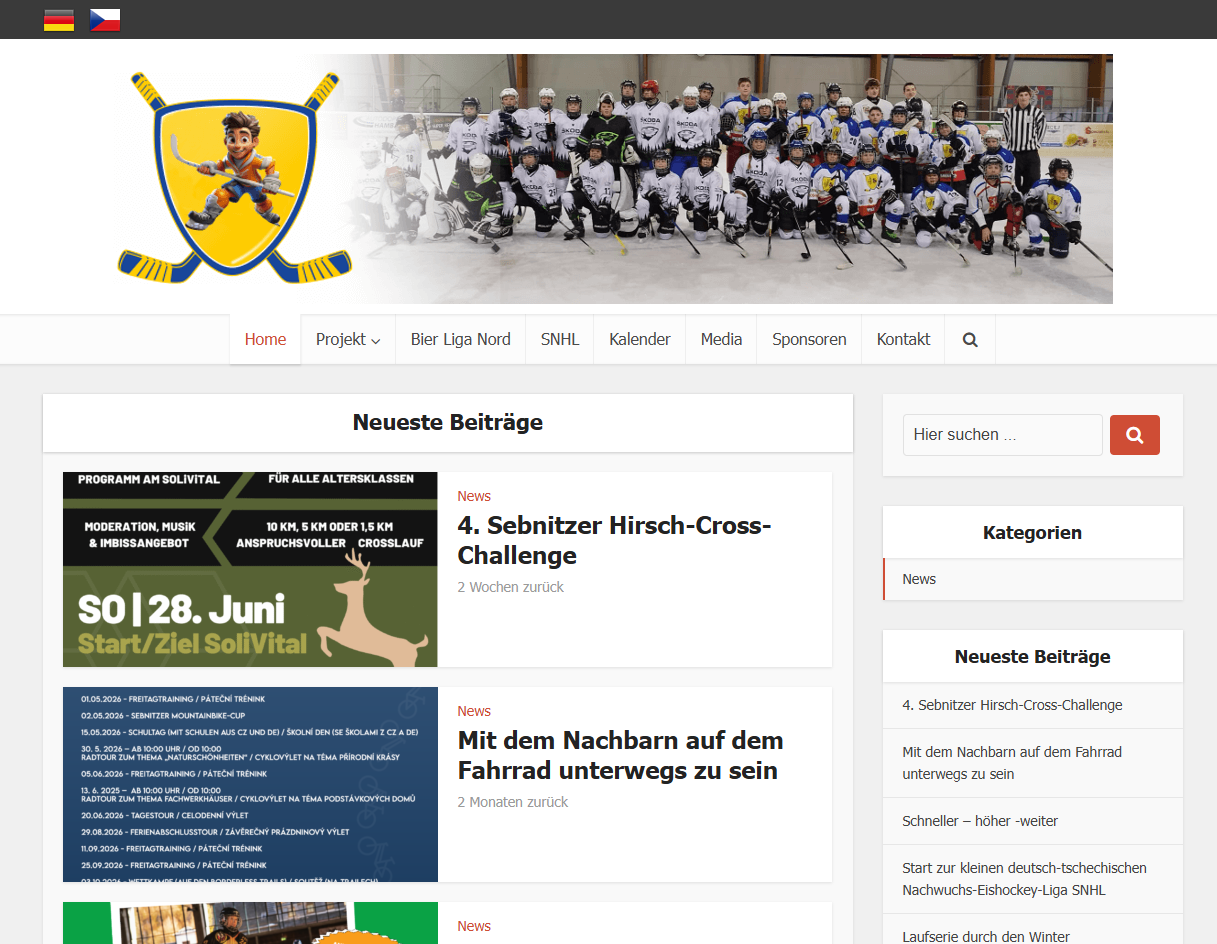Click the third post's partially visible thumbnail
This screenshot has height=944, width=1217.
click(x=250, y=923)
